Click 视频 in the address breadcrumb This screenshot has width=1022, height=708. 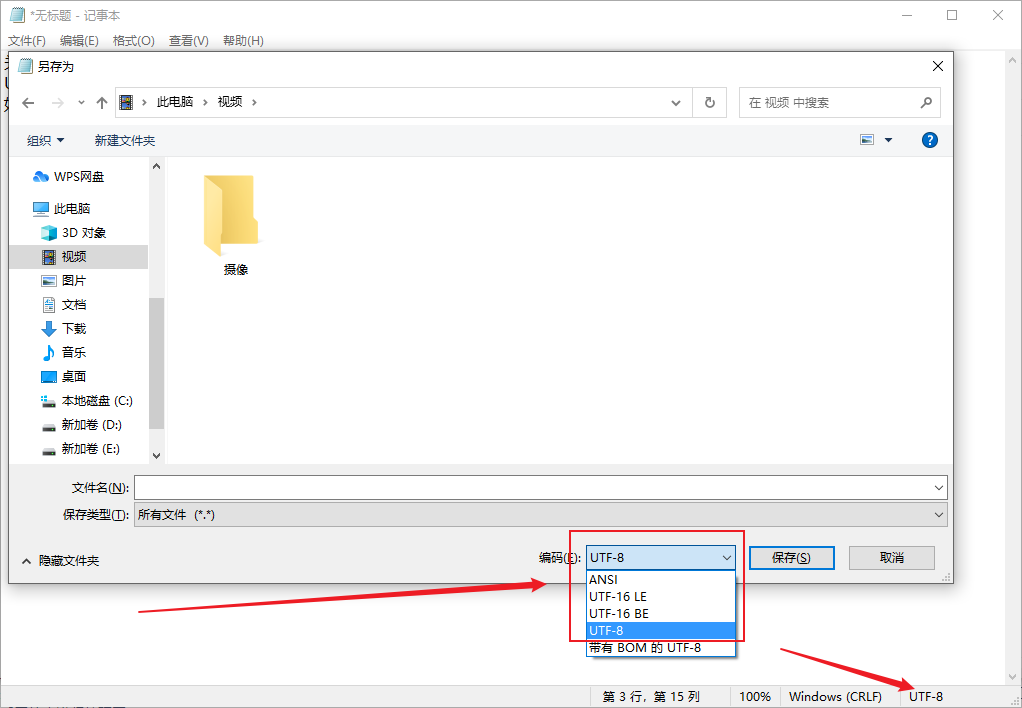229,102
